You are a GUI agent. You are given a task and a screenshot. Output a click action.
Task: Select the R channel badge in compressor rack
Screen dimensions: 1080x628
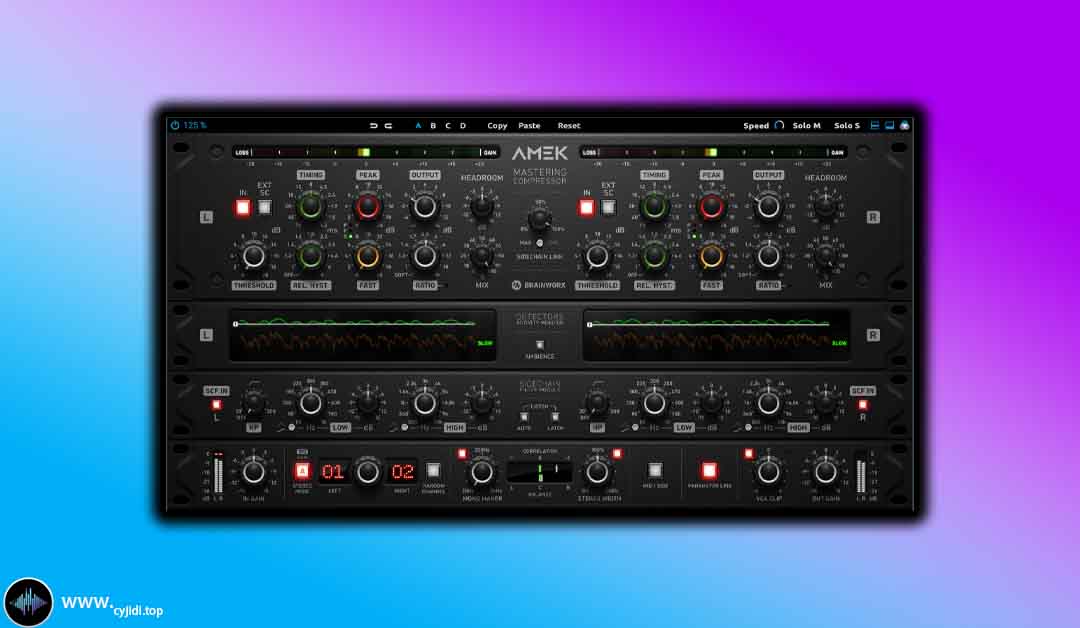[873, 217]
